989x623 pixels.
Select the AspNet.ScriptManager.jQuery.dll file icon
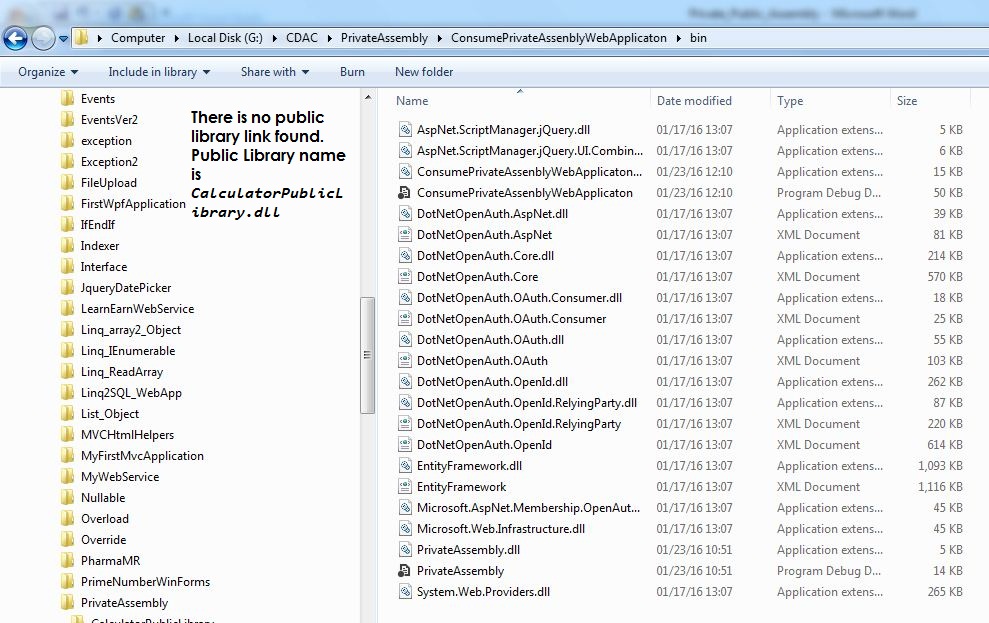coord(404,130)
